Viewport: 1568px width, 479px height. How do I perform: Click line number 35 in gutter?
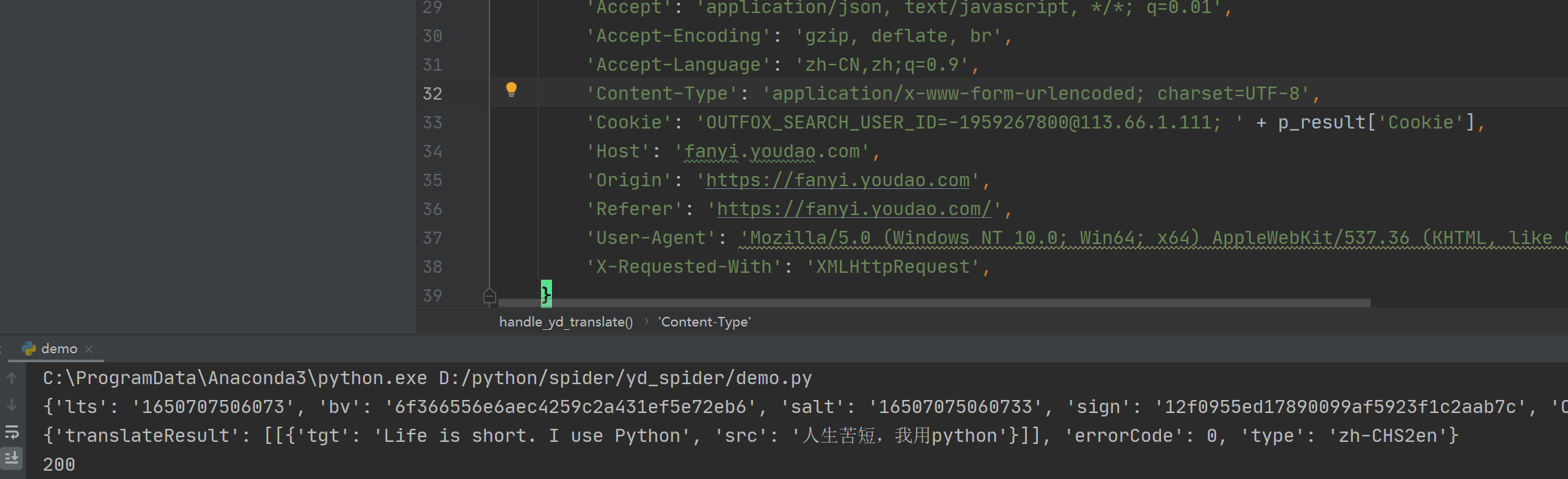click(432, 180)
